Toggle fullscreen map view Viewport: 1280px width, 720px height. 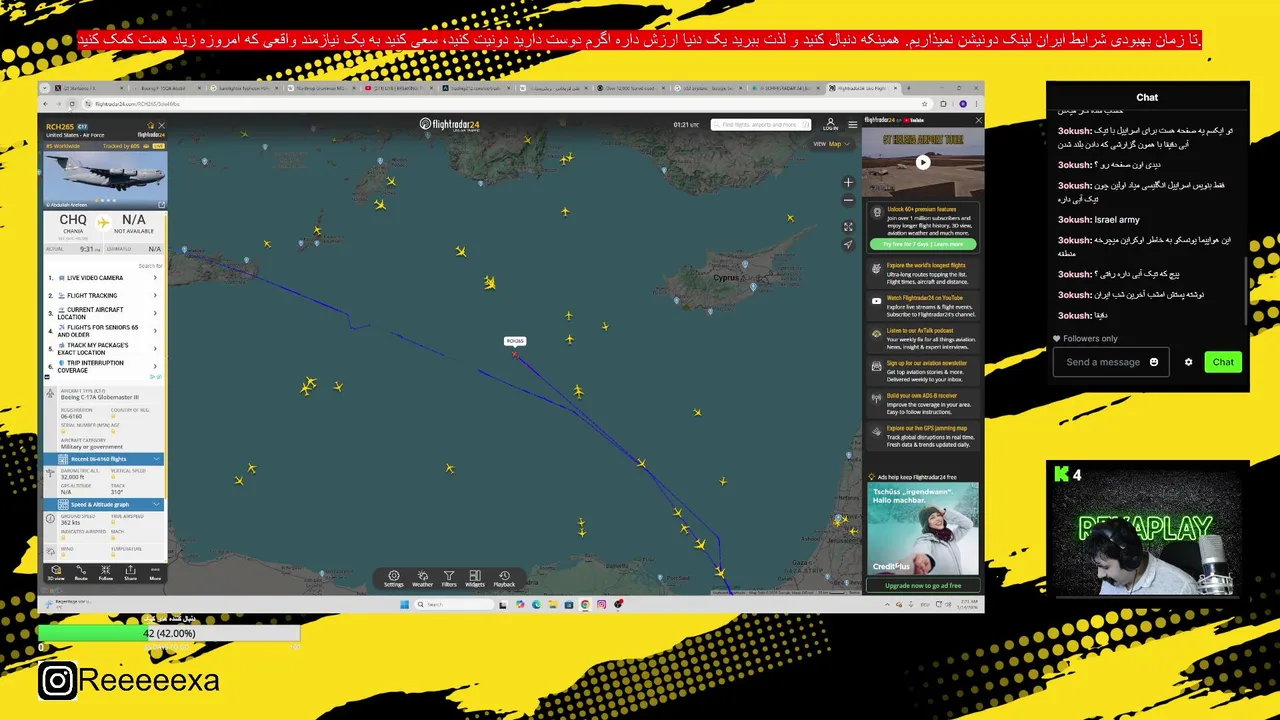[848, 227]
